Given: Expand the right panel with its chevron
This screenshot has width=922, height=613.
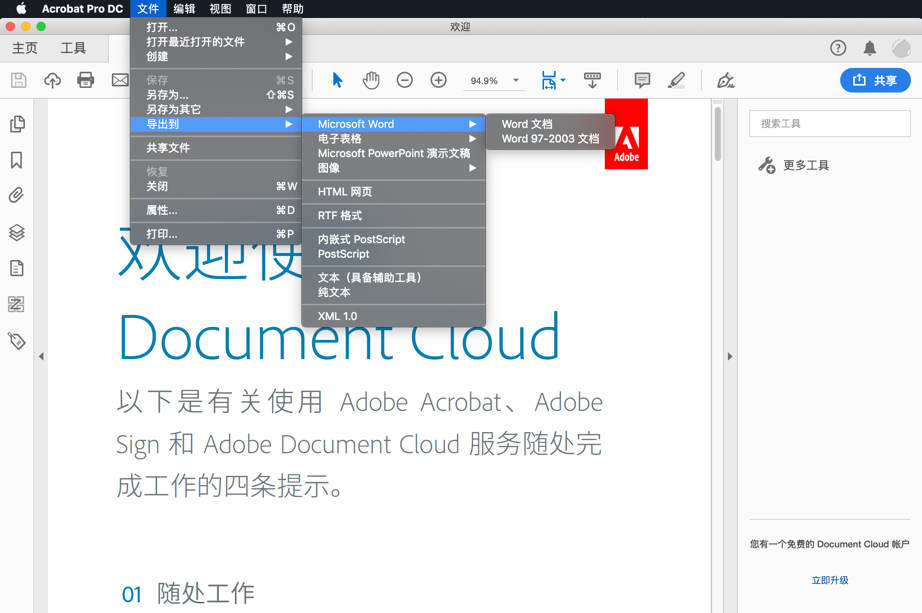Looking at the screenshot, I should [x=731, y=356].
